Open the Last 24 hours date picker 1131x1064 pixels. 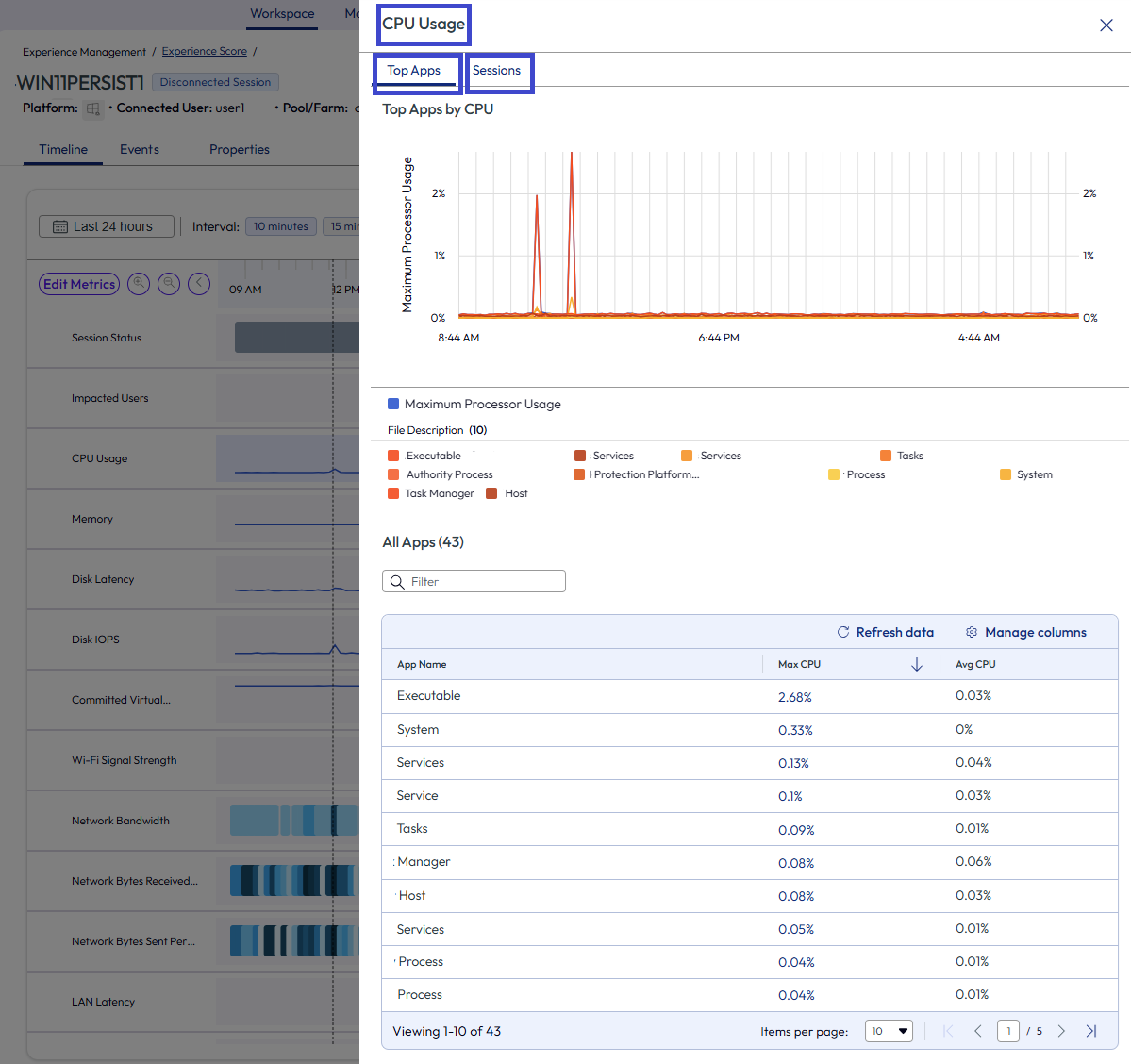(106, 226)
